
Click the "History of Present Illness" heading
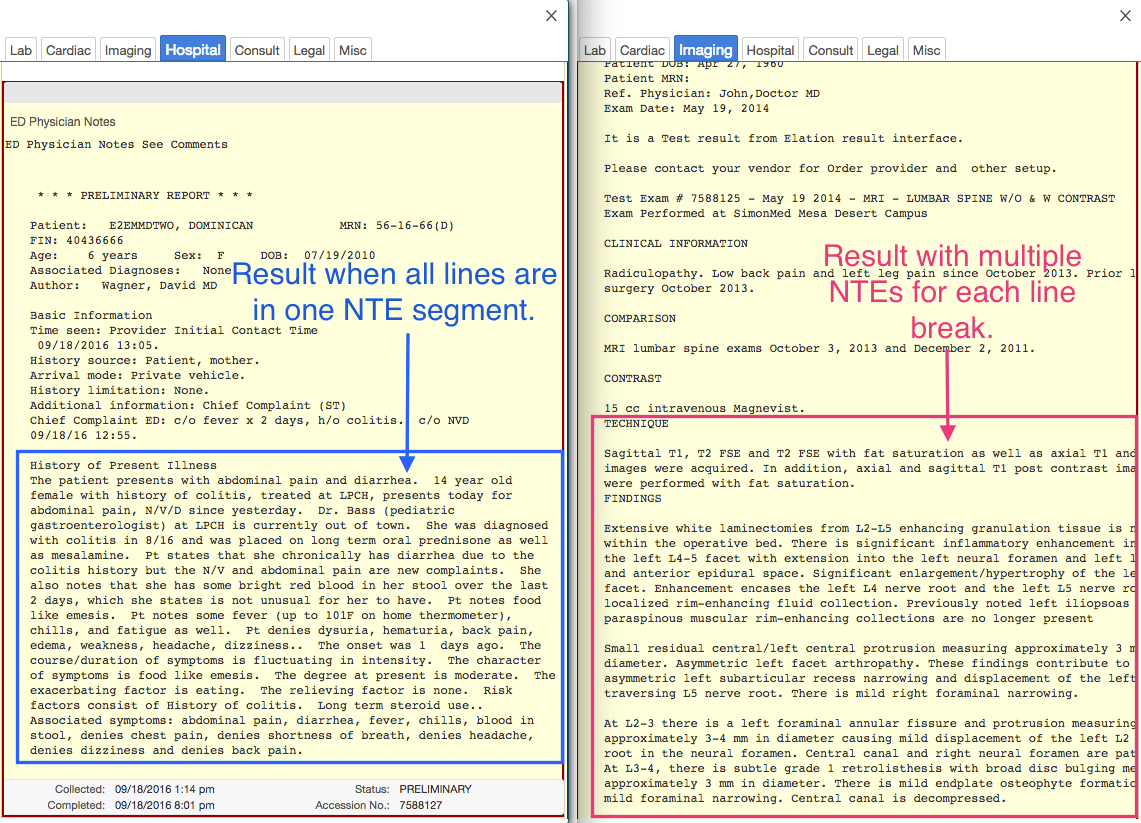[124, 466]
